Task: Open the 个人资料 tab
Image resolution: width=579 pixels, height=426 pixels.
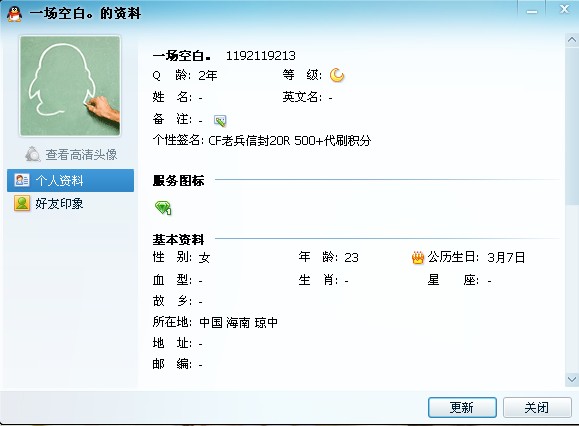Action: click(x=71, y=181)
